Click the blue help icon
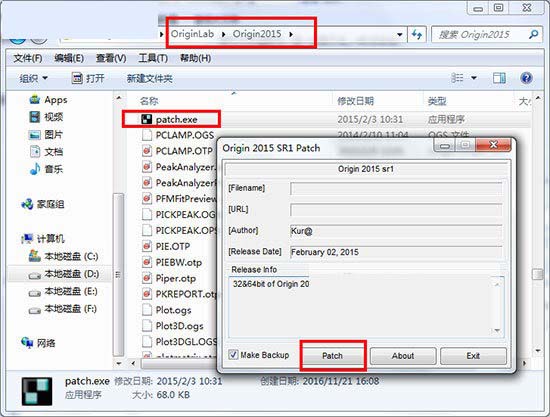The width and height of the screenshot is (550, 417). [526, 78]
